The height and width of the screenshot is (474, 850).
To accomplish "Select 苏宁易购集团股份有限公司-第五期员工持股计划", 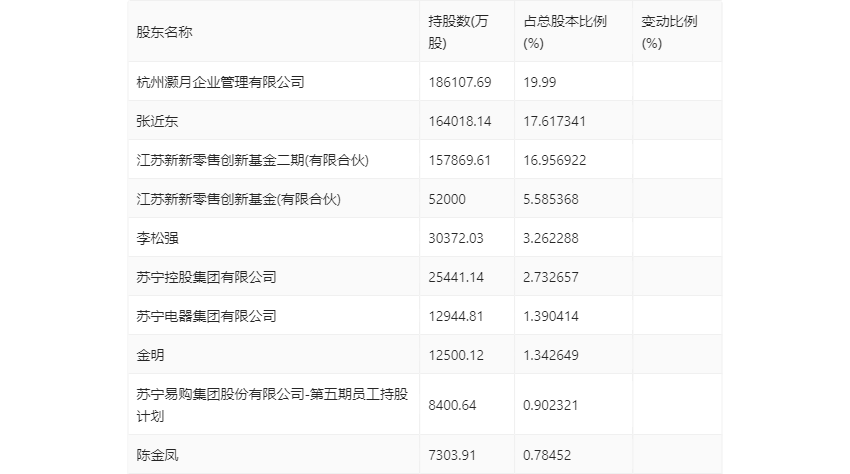I will tap(272, 405).
